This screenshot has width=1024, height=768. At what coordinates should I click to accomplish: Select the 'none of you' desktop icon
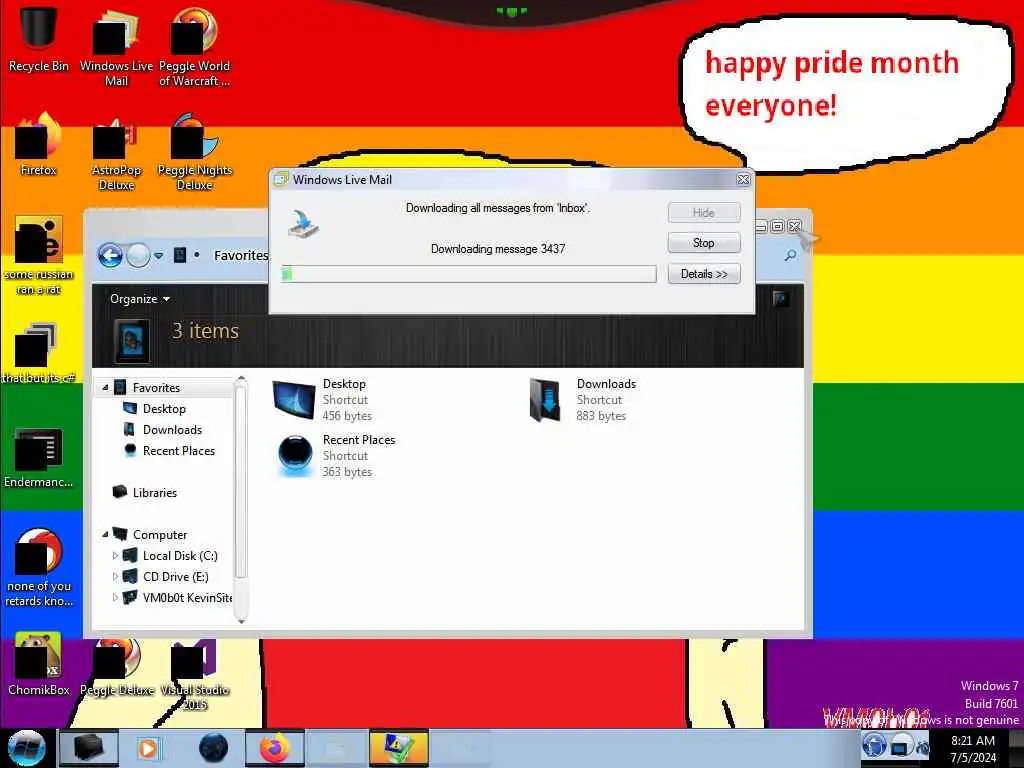38,568
